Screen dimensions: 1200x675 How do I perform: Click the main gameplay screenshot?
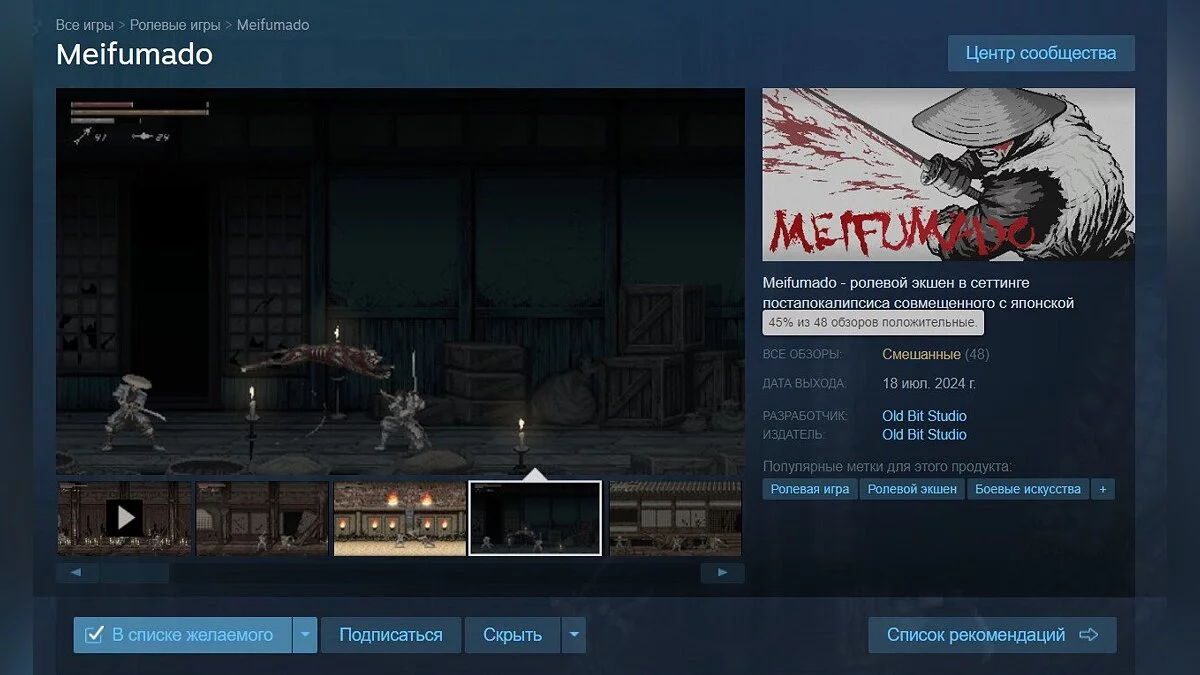[x=400, y=281]
